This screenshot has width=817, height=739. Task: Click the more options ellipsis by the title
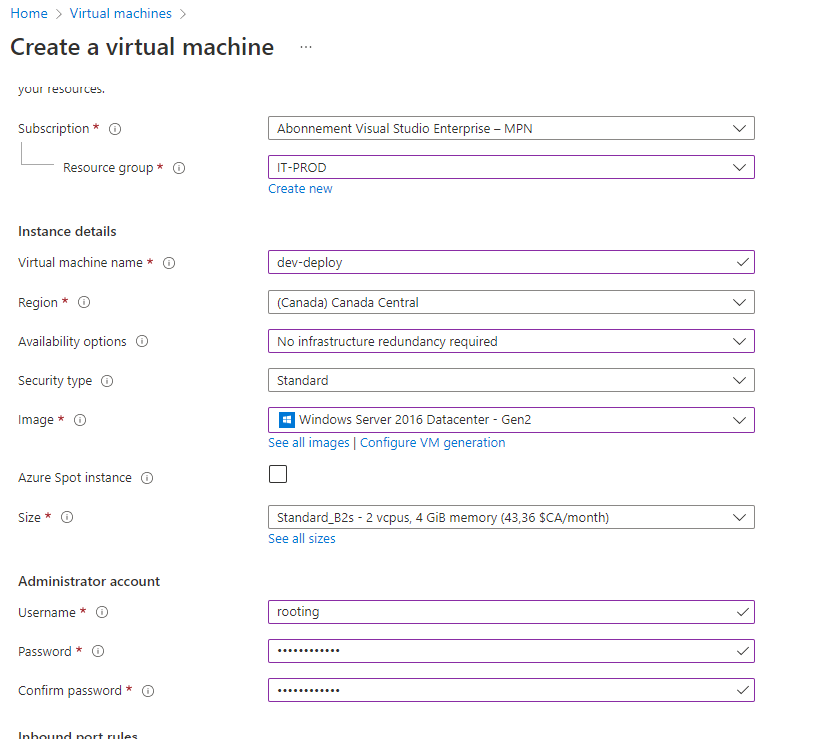pyautogui.click(x=306, y=47)
